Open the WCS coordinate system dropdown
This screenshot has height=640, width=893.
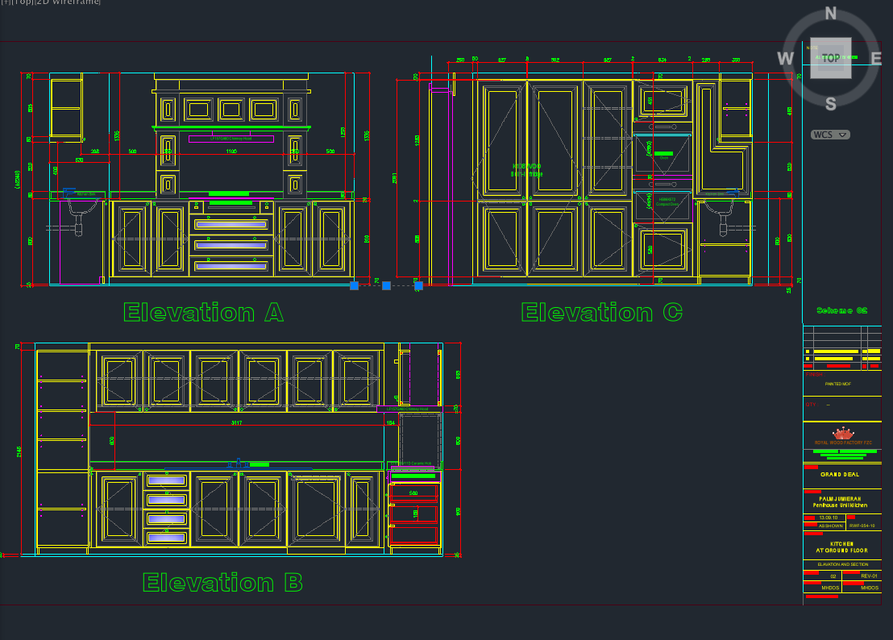tap(828, 134)
